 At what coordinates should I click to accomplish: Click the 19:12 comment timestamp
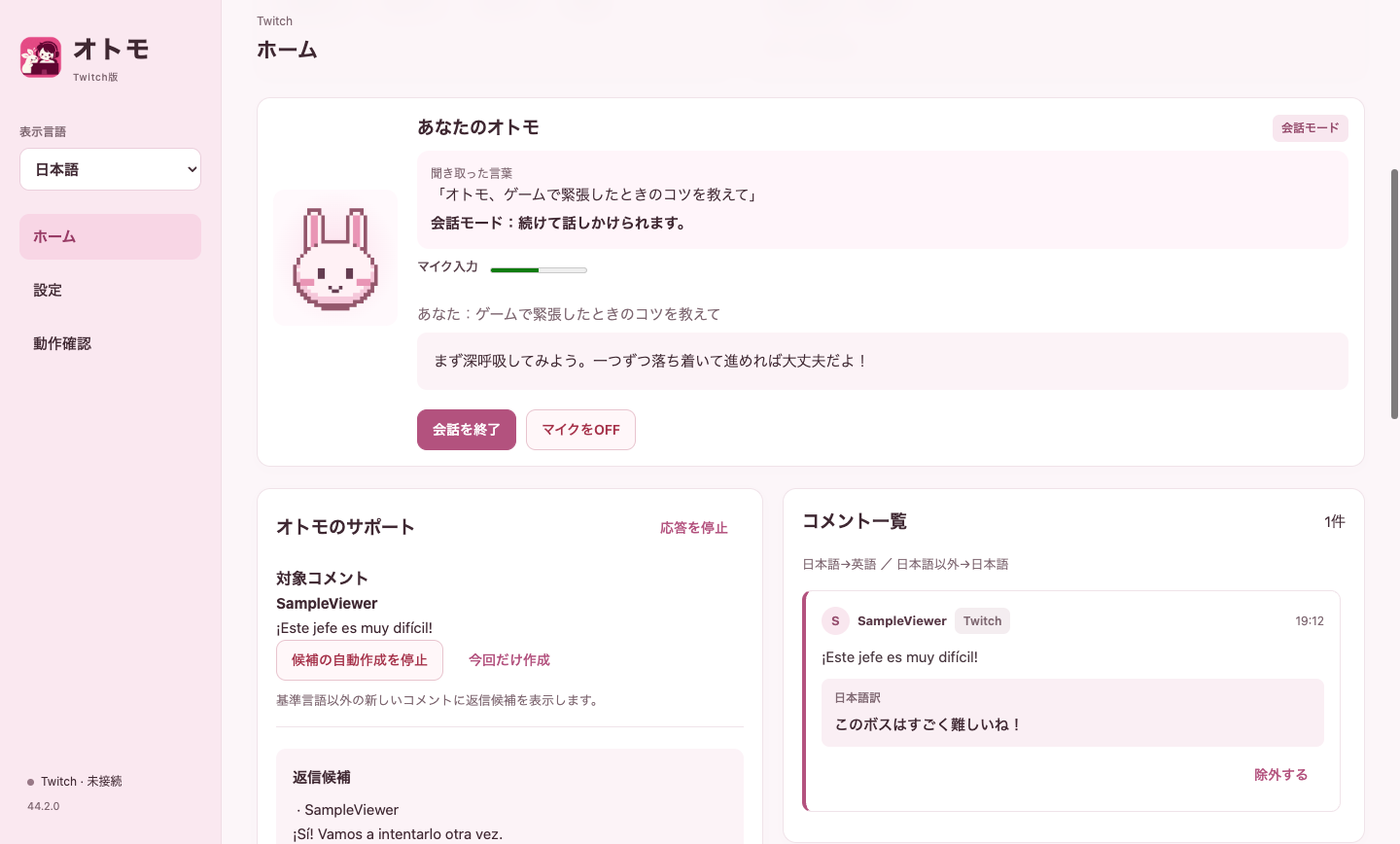click(1310, 621)
